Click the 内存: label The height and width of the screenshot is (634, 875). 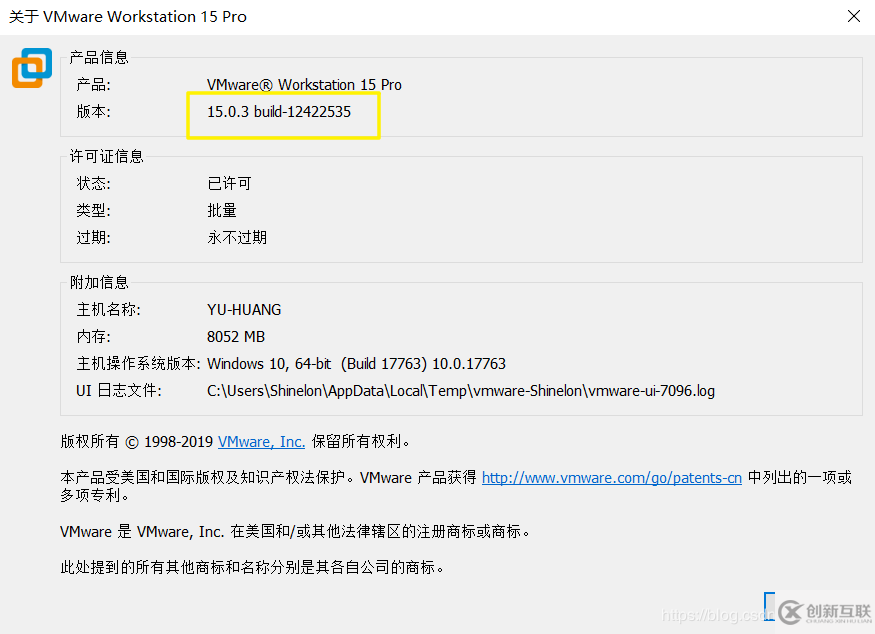pyautogui.click(x=93, y=337)
